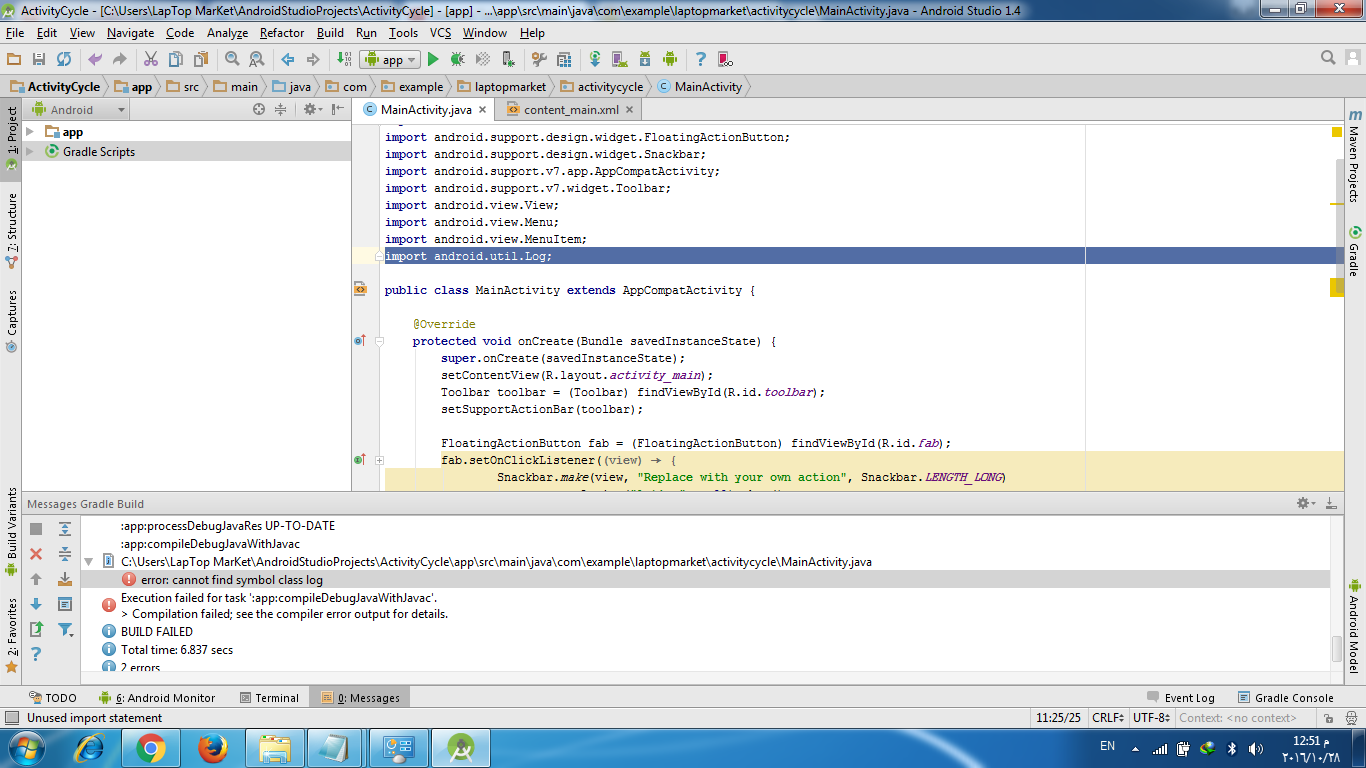The image size is (1366, 768).
Task: Open the Terminal tool window
Action: pyautogui.click(x=269, y=698)
